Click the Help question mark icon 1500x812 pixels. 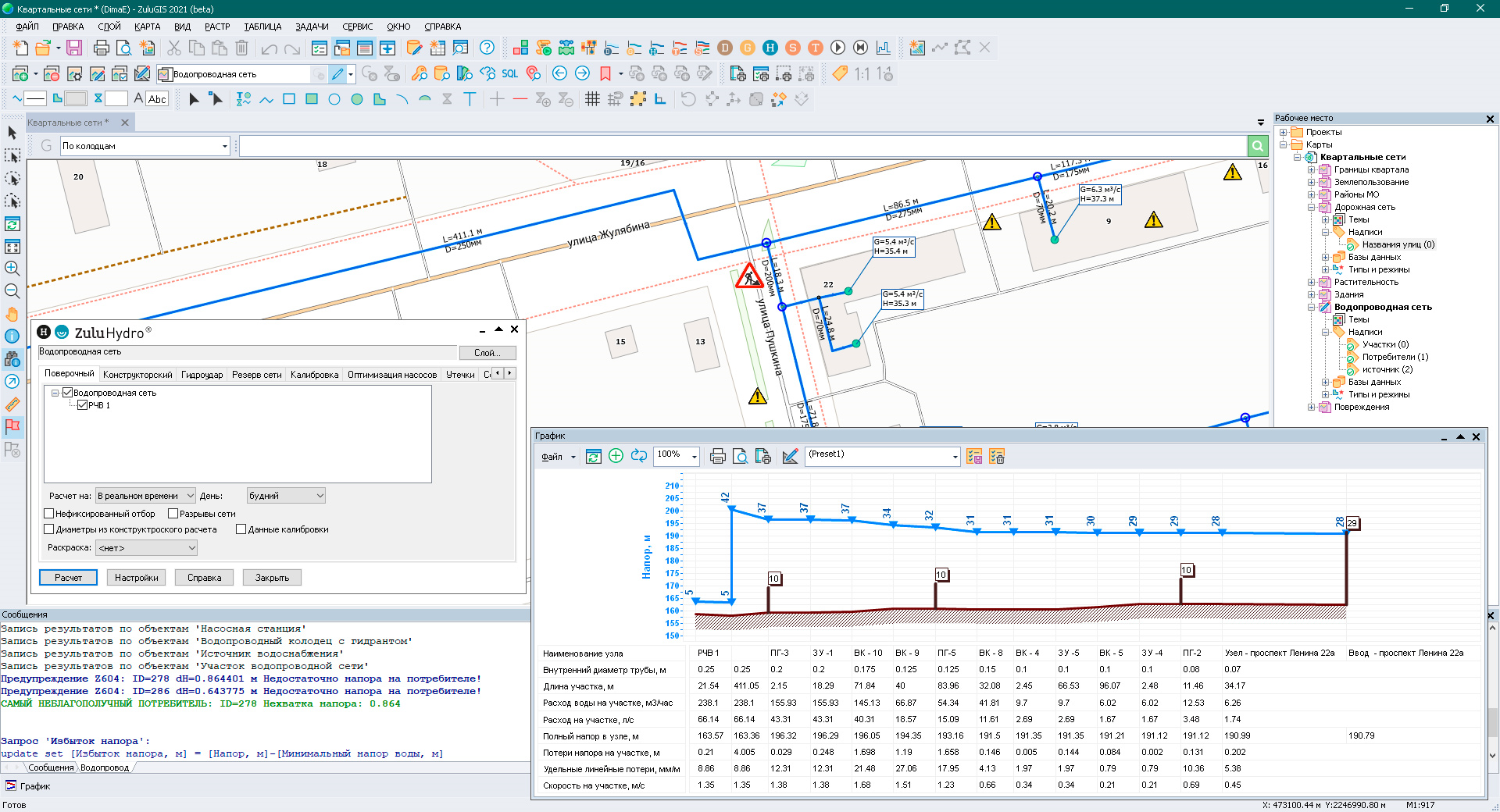487,48
